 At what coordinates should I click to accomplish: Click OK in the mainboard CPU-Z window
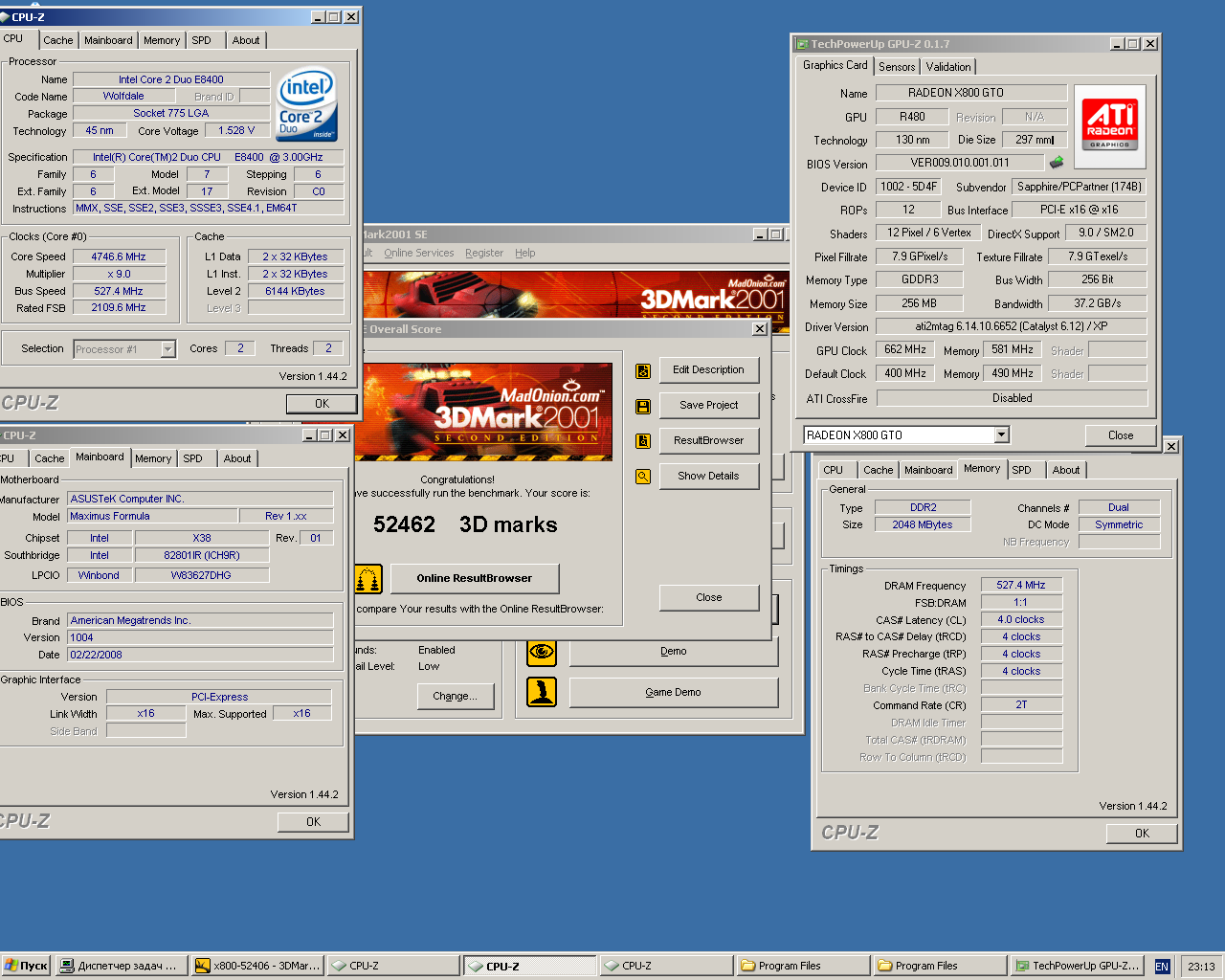click(x=313, y=822)
